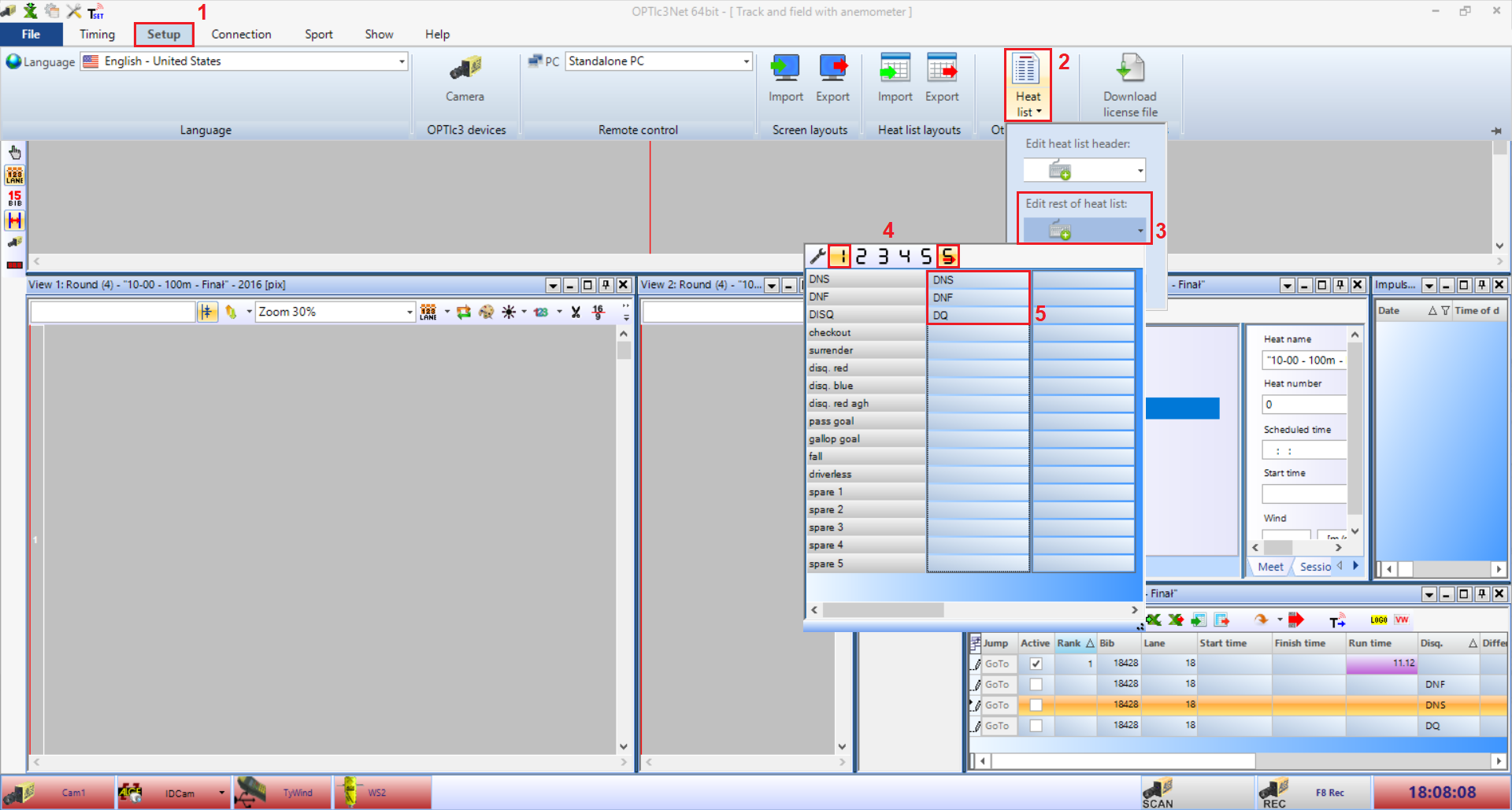Click the VW icon in results toolbar
The height and width of the screenshot is (810, 1512).
(x=1402, y=620)
